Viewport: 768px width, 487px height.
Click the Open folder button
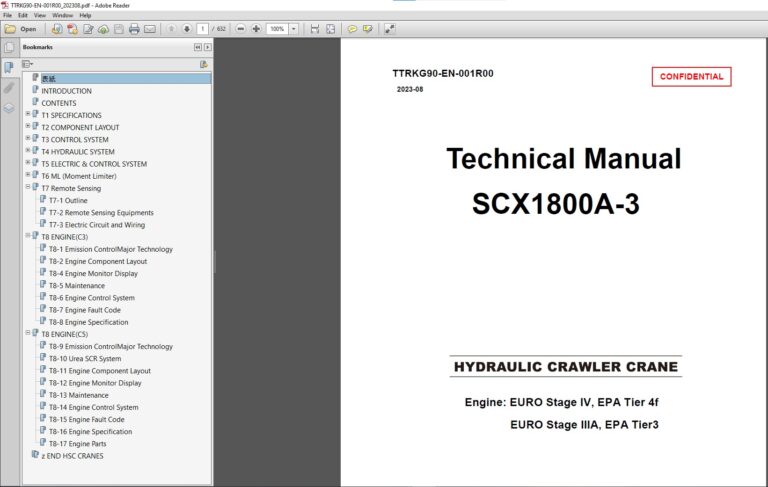coord(21,29)
